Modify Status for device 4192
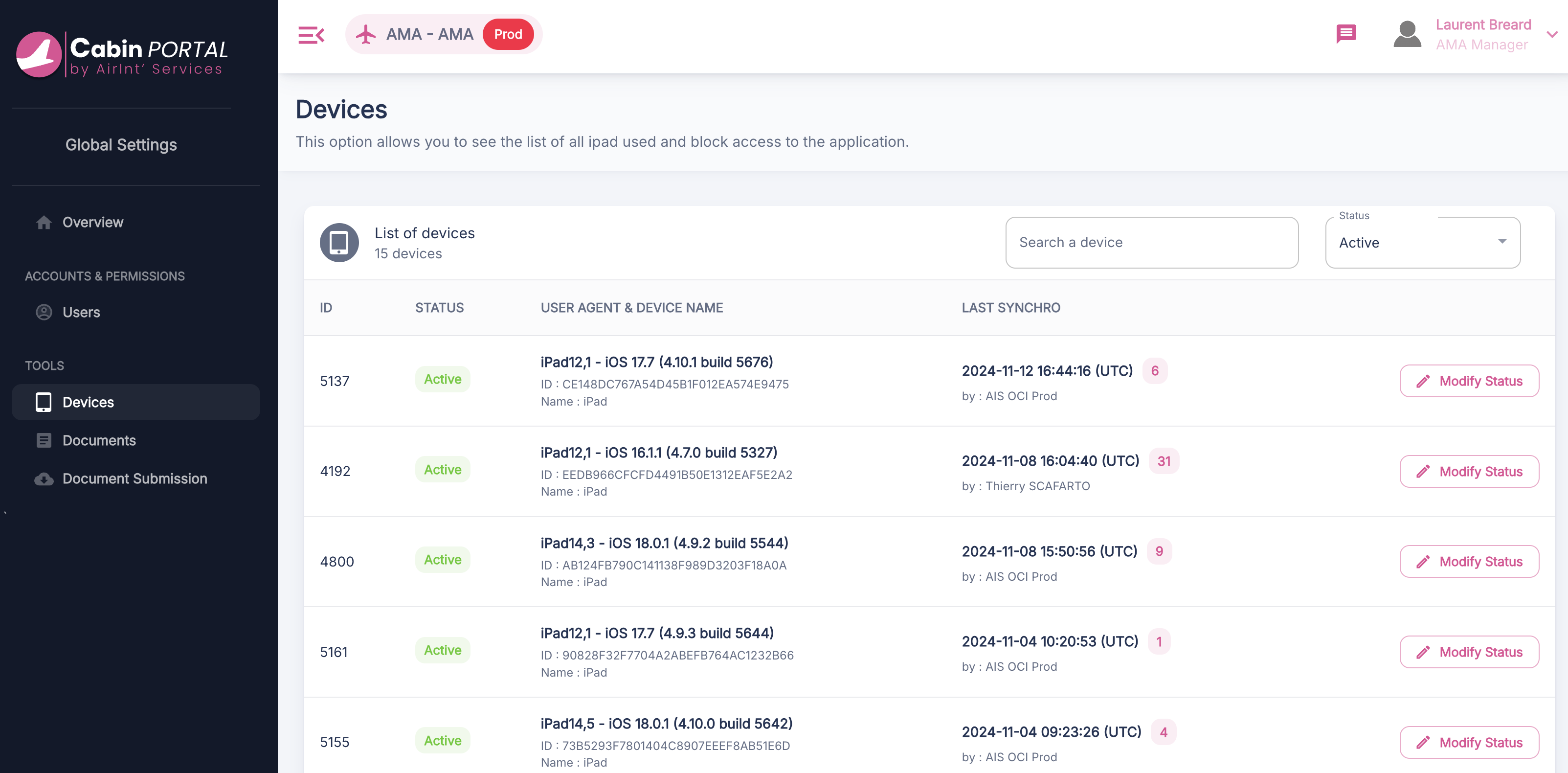The height and width of the screenshot is (773, 1568). click(x=1469, y=471)
